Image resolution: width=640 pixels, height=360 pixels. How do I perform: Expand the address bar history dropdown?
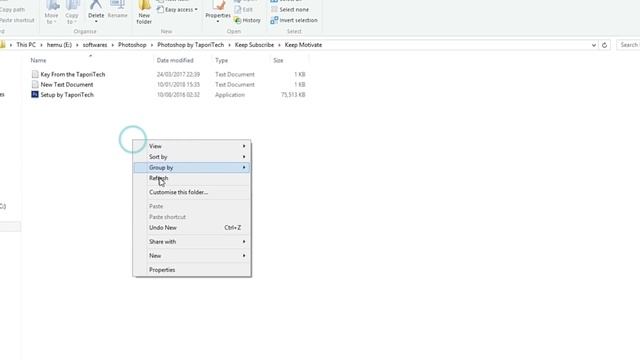coord(593,45)
